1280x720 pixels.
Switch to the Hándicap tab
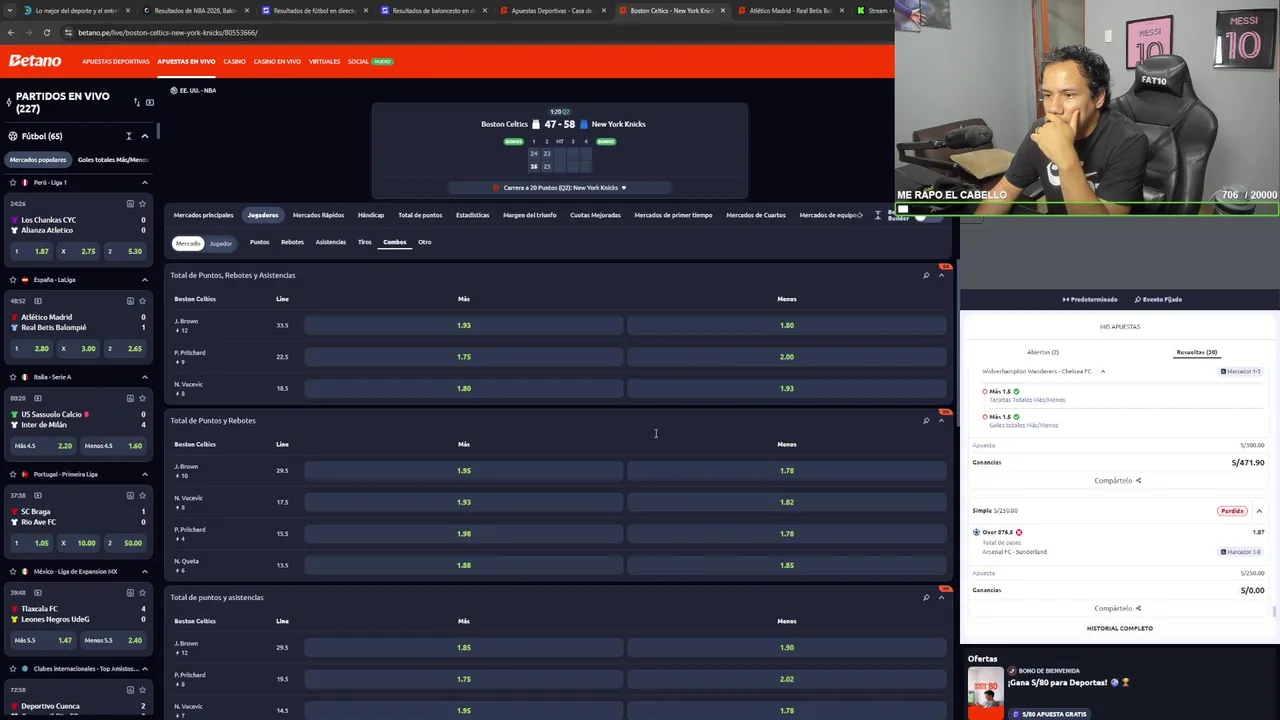point(371,215)
